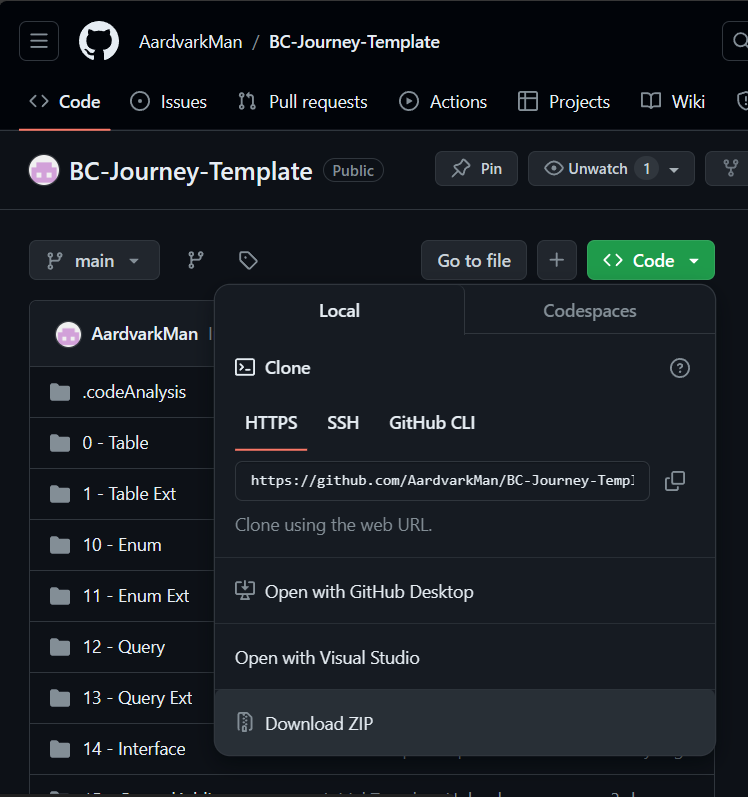
Task: Switch to the Code repository tab
Action: tap(65, 102)
